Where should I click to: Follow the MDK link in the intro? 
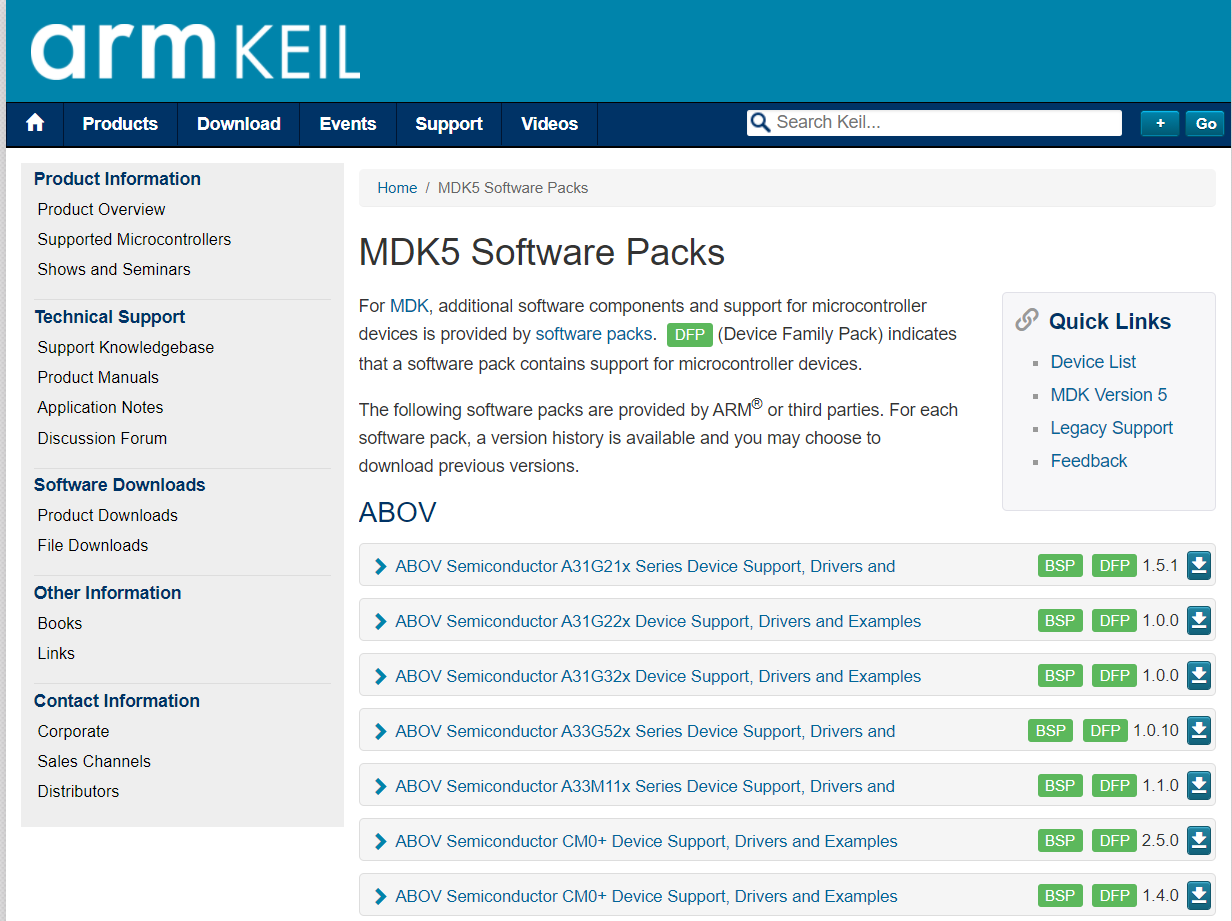(408, 305)
